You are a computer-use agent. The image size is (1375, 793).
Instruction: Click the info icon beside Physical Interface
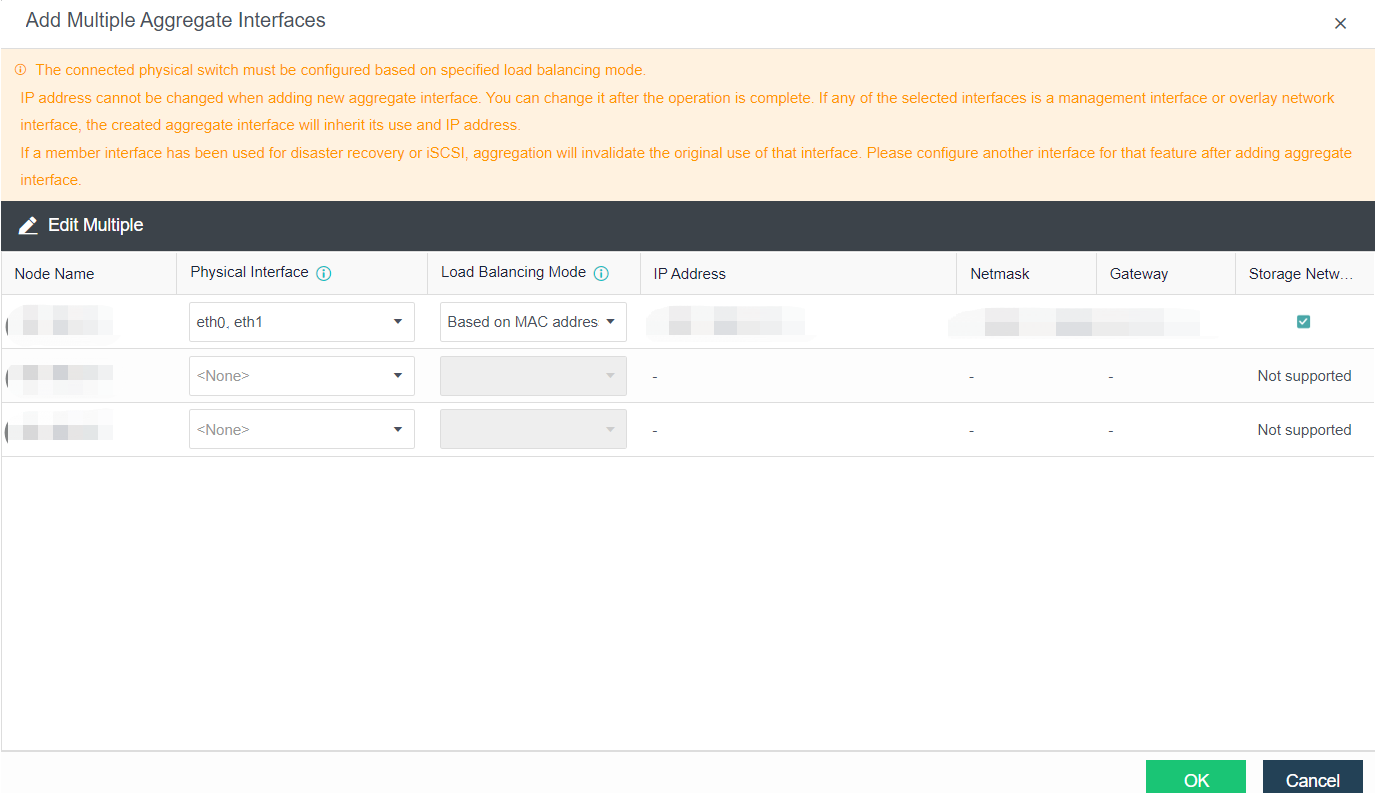tap(324, 273)
